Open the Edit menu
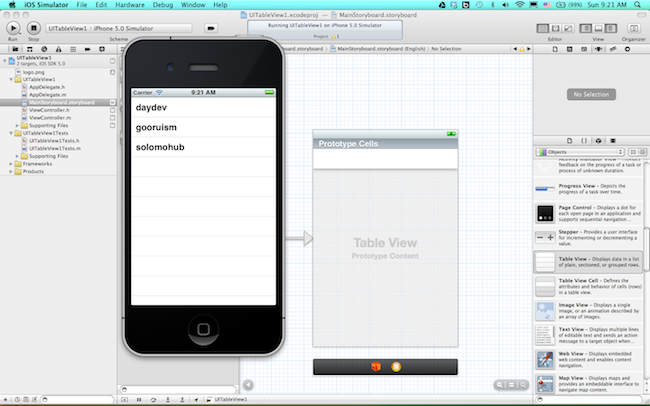The image size is (650, 406). click(101, 5)
